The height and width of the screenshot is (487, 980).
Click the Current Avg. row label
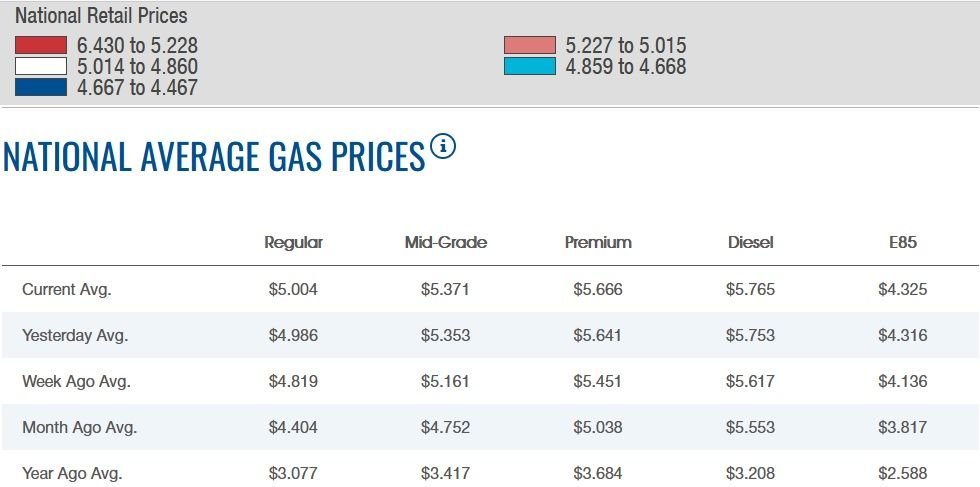point(66,290)
